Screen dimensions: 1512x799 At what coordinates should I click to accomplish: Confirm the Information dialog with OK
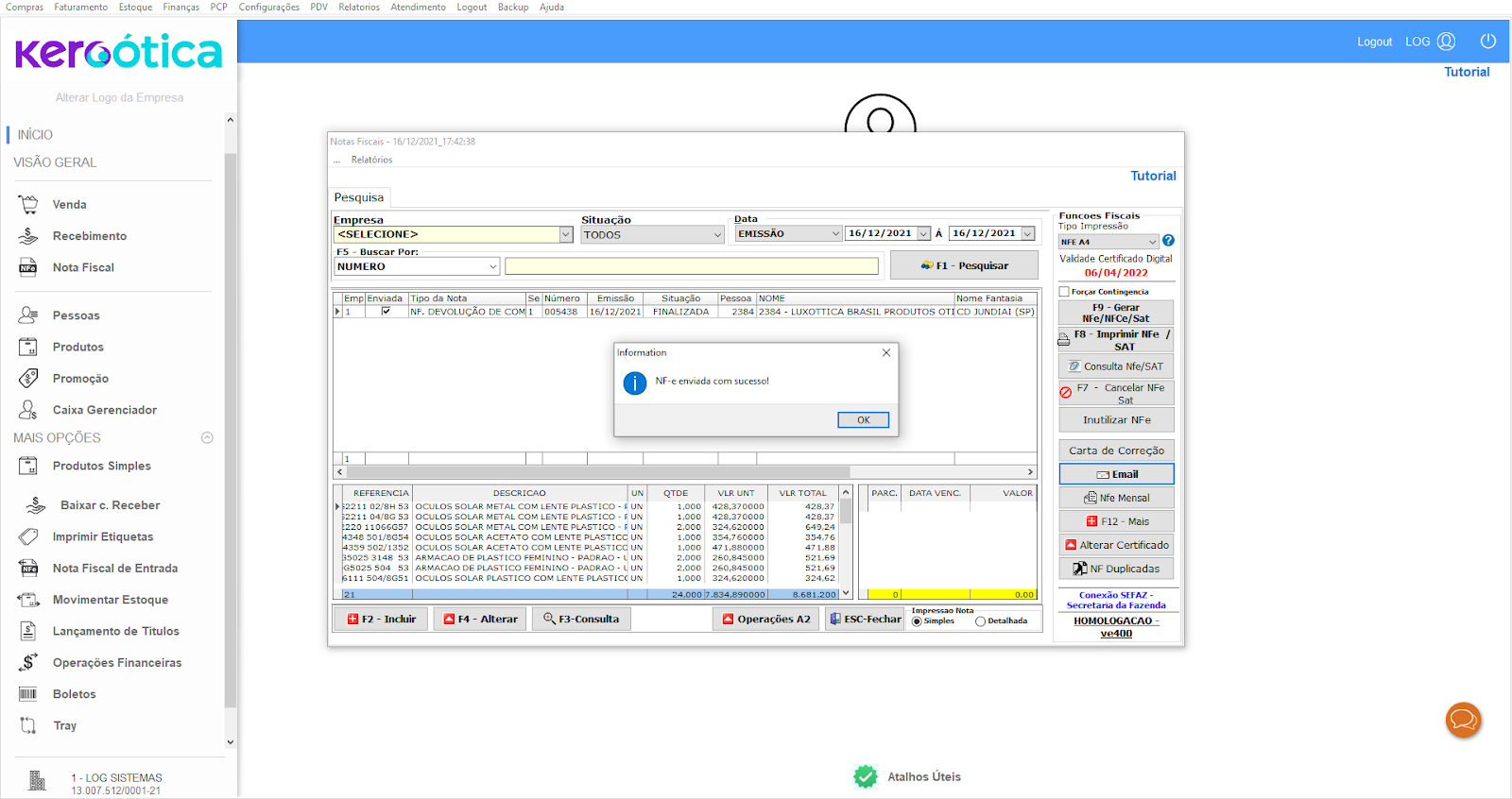(863, 420)
